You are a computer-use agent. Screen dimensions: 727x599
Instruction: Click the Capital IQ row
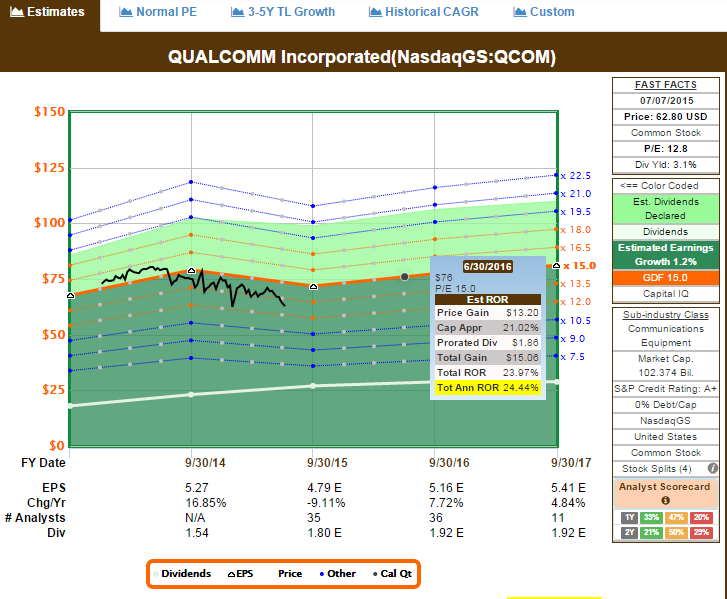coord(665,294)
